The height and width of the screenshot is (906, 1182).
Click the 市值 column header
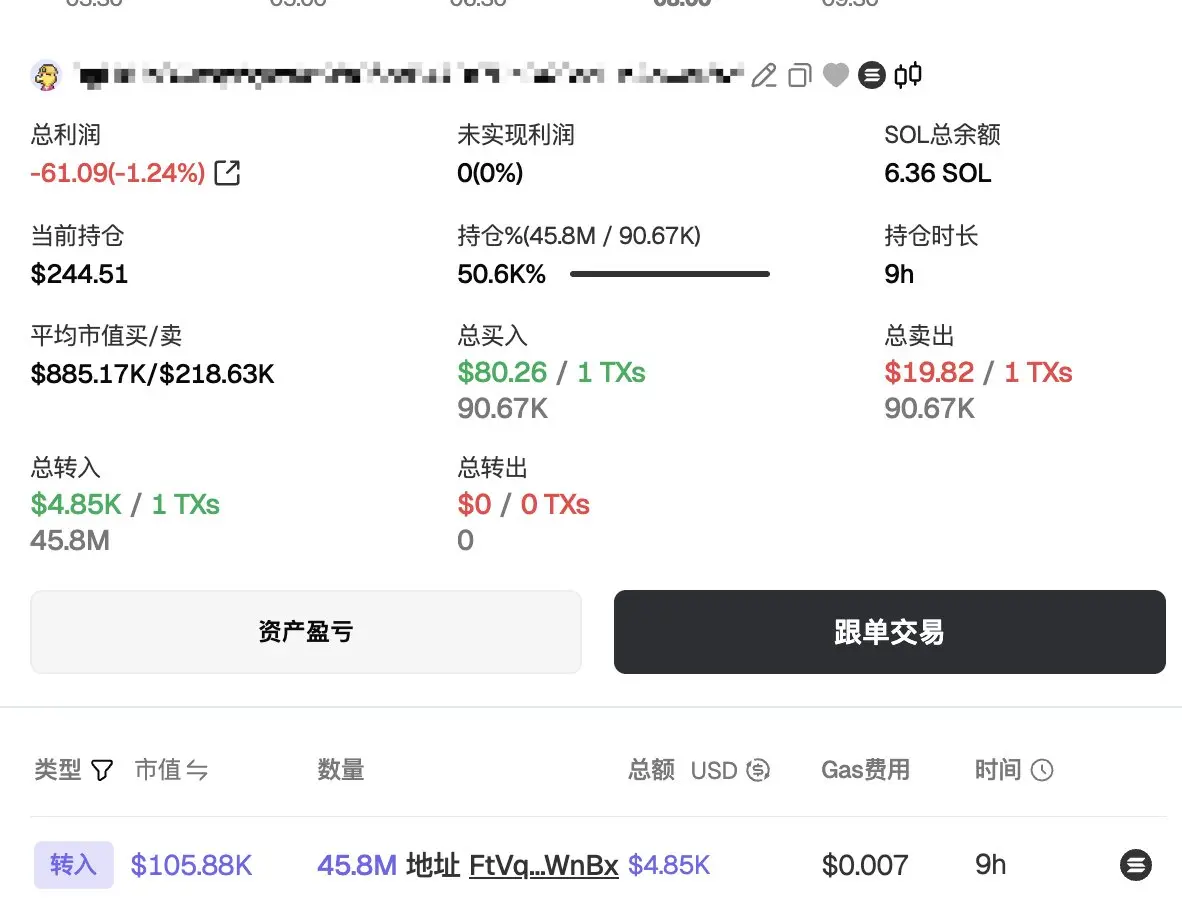pyautogui.click(x=158, y=770)
